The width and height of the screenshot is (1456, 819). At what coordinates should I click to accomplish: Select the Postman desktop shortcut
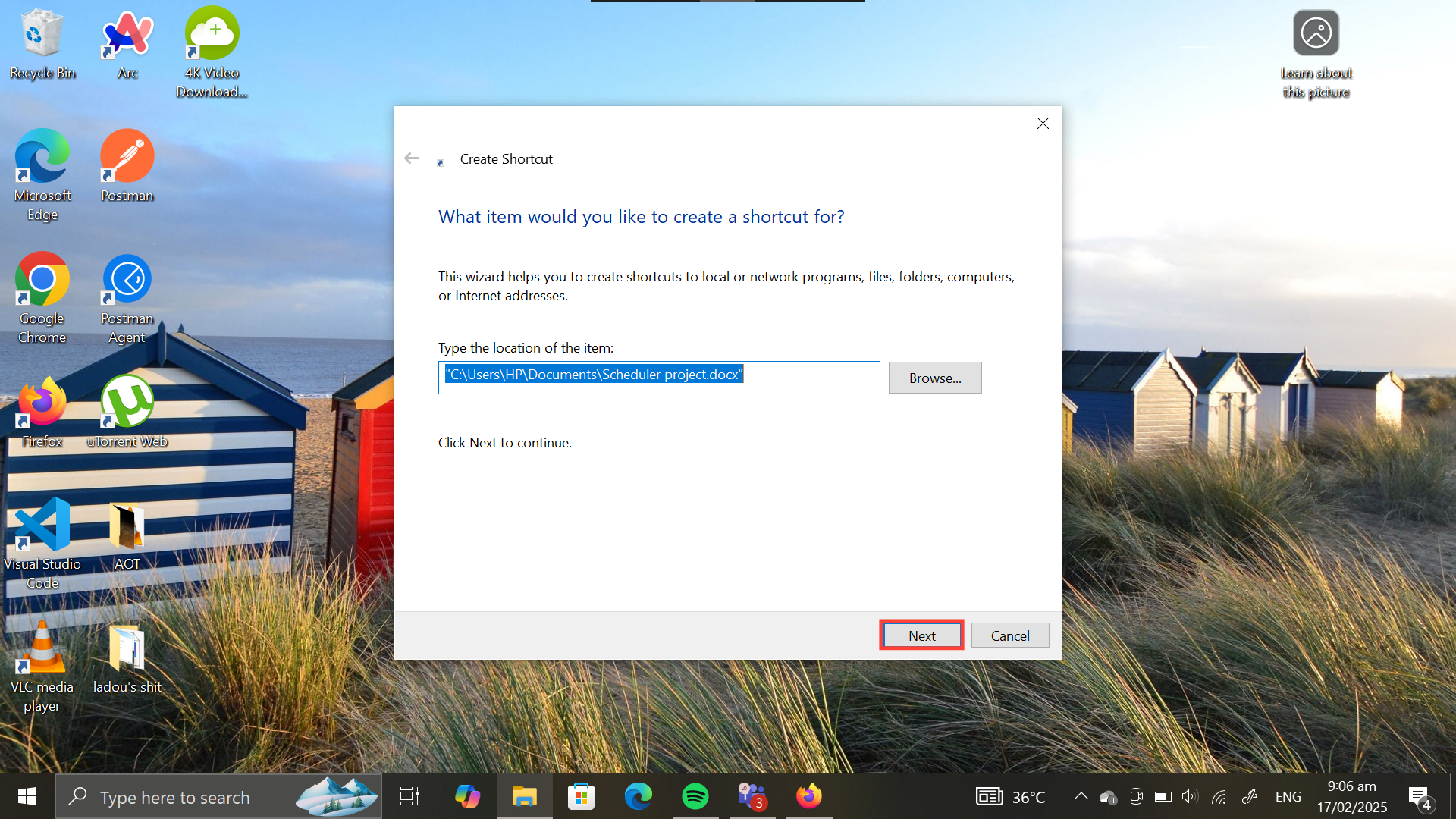127,165
